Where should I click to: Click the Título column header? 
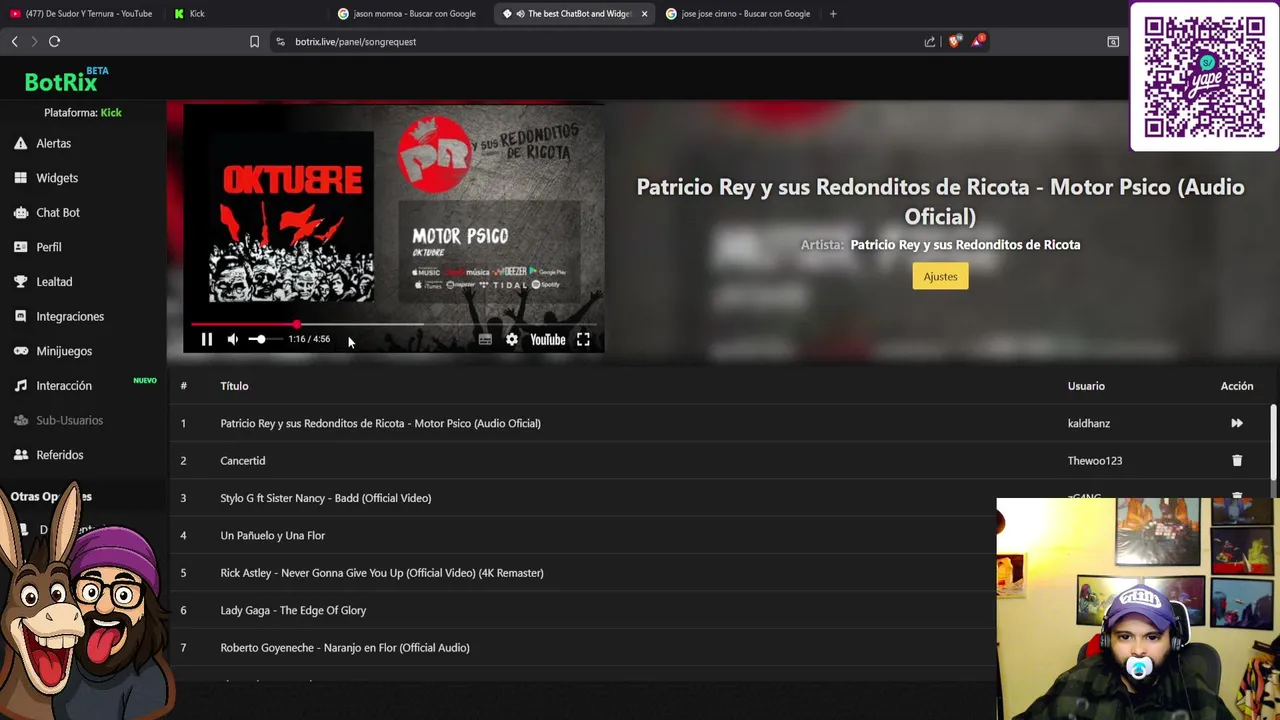click(x=234, y=386)
